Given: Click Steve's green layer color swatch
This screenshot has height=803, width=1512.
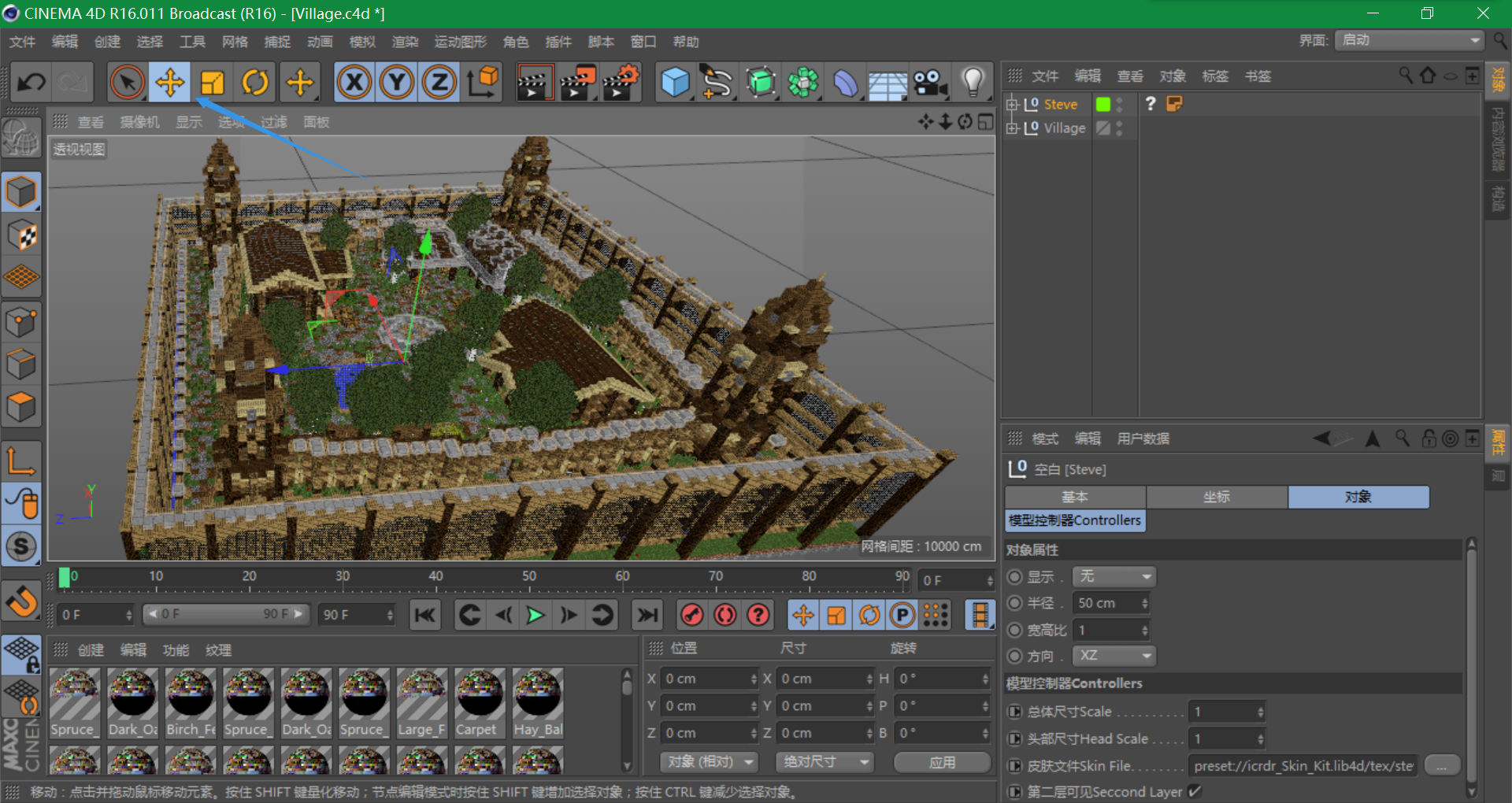Looking at the screenshot, I should [x=1103, y=104].
